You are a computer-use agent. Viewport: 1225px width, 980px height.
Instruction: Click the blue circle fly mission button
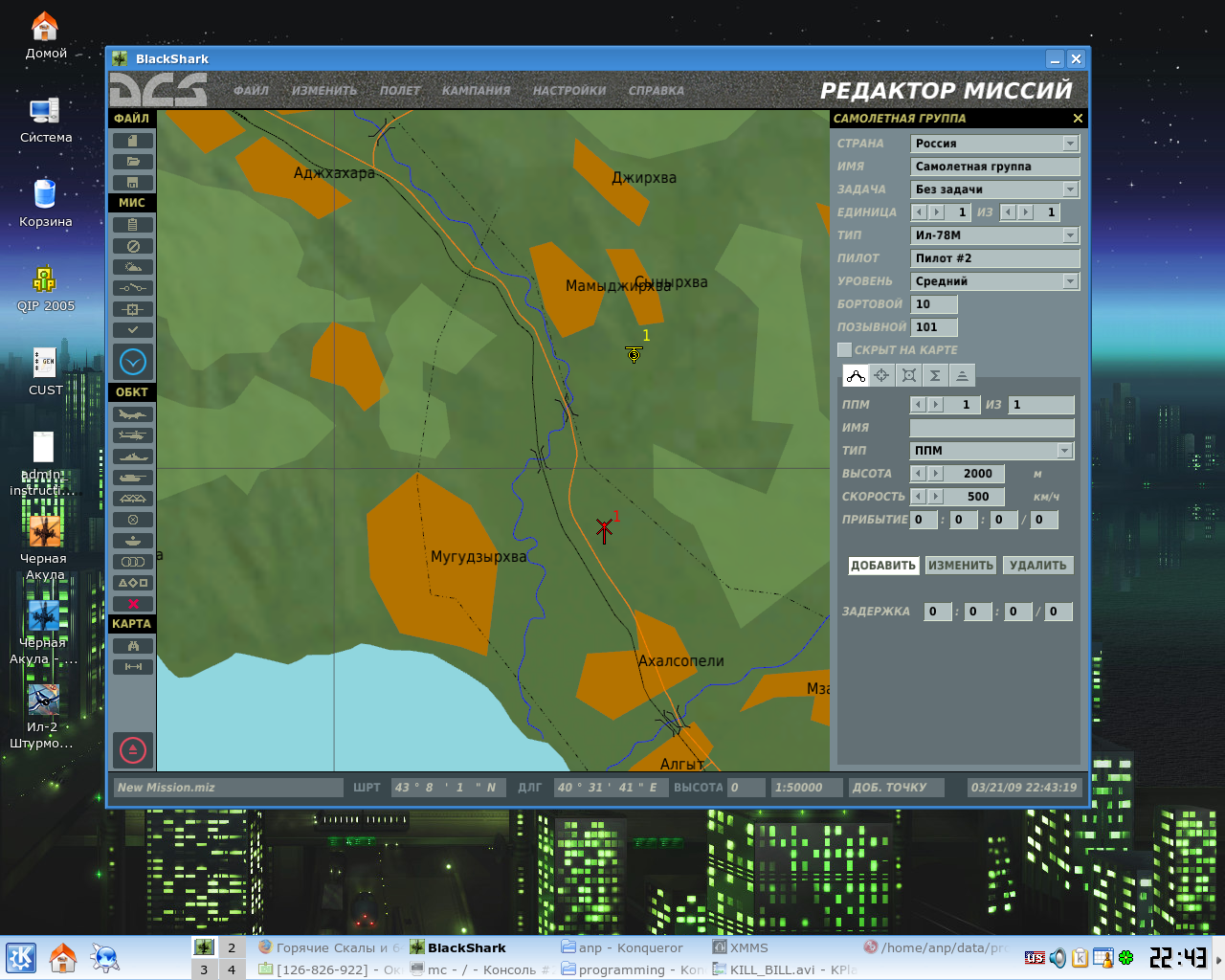click(133, 362)
